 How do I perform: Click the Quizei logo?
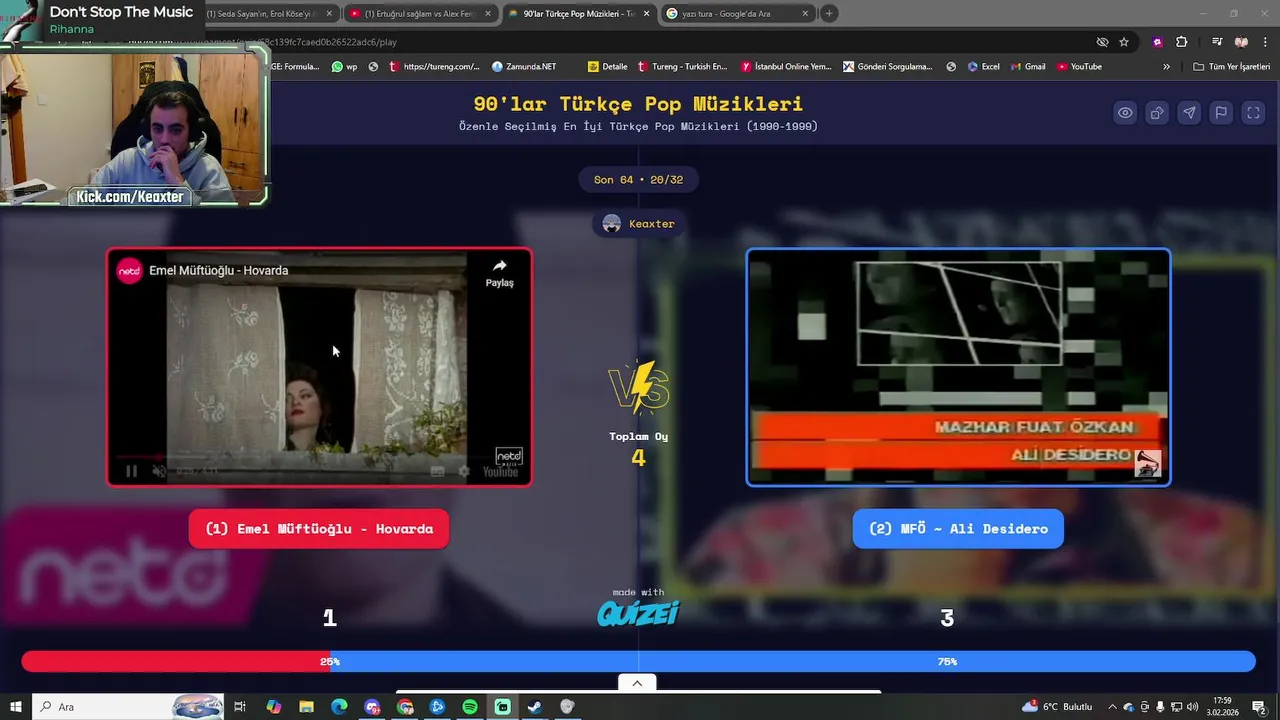pos(638,613)
